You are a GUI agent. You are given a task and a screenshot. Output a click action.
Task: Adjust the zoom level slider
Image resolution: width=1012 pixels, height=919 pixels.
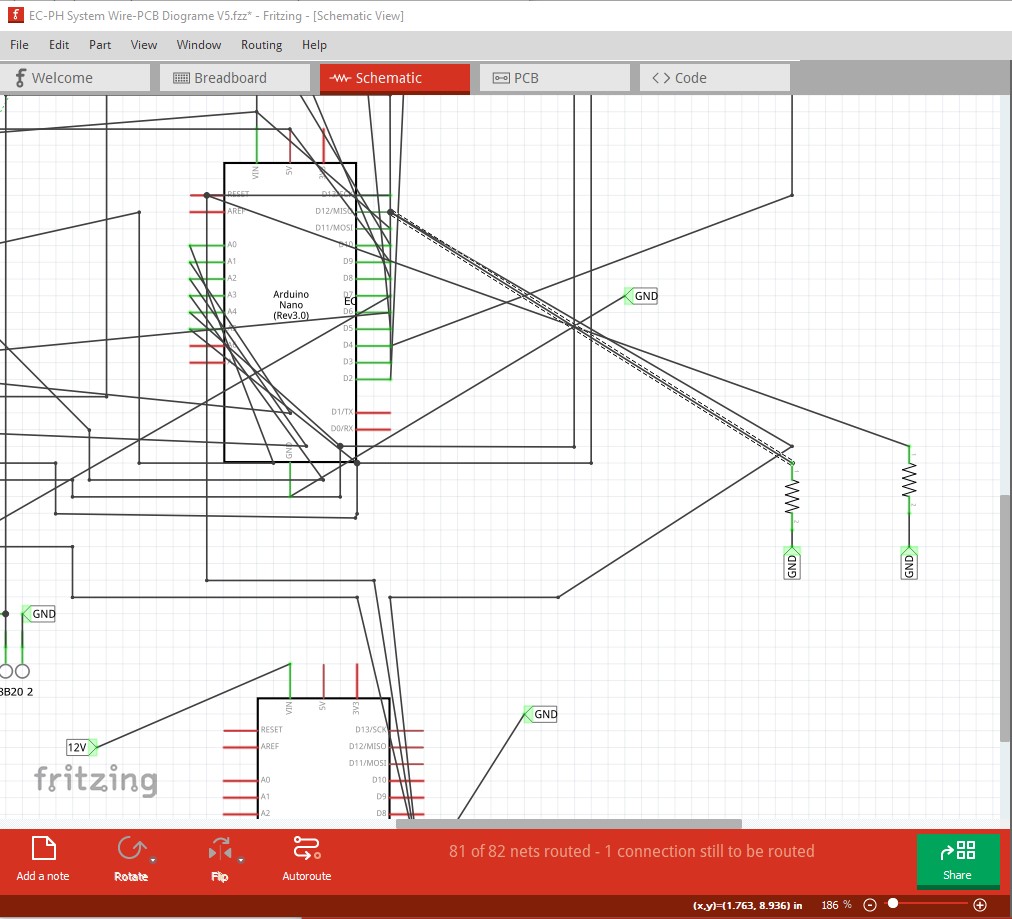click(x=894, y=904)
